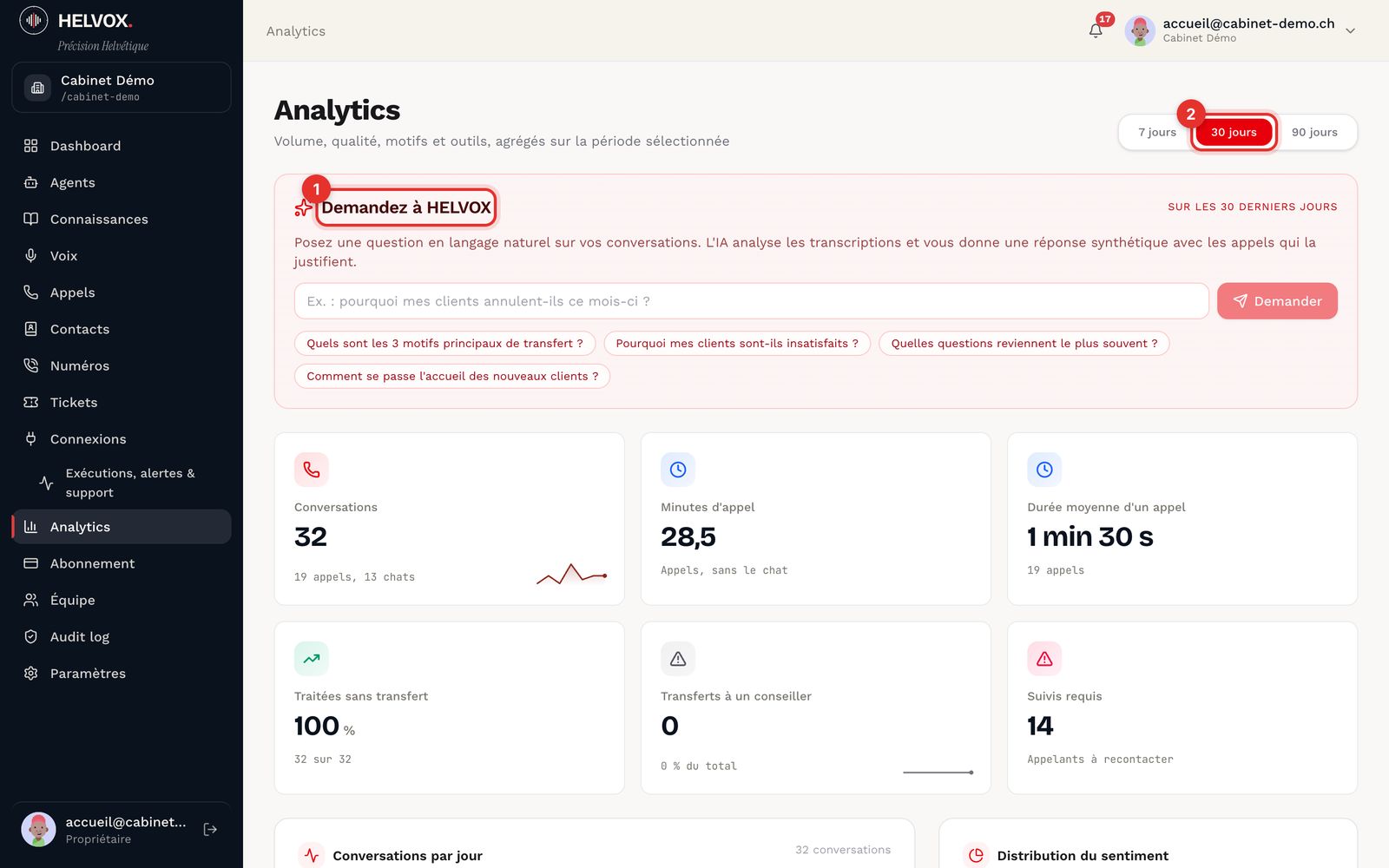Image resolution: width=1389 pixels, height=868 pixels.
Task: Click the Demander button
Action: click(x=1277, y=301)
